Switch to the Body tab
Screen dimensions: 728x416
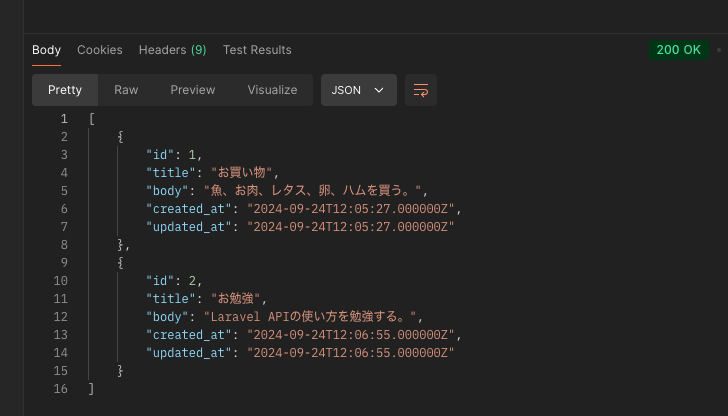[x=46, y=50]
